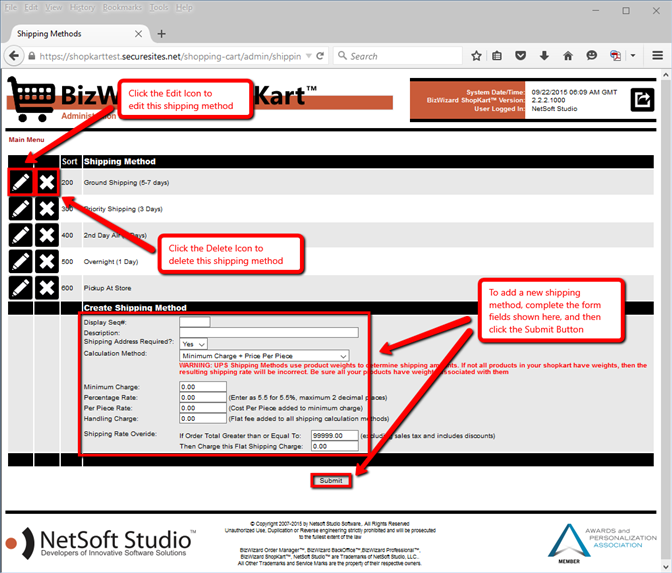Click the Minimum Charge input field

point(203,387)
